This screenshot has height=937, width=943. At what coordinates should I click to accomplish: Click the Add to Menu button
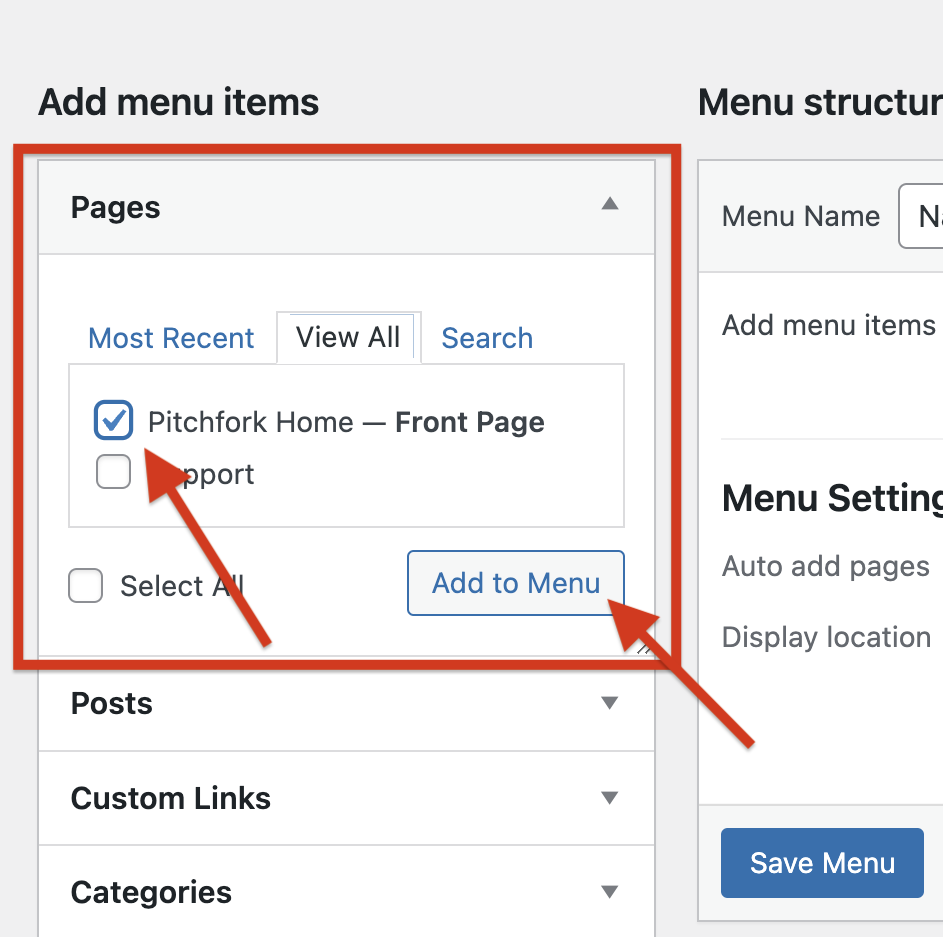[x=515, y=583]
